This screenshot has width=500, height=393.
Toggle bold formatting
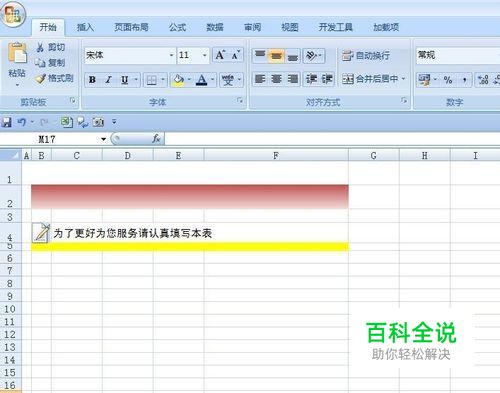92,80
